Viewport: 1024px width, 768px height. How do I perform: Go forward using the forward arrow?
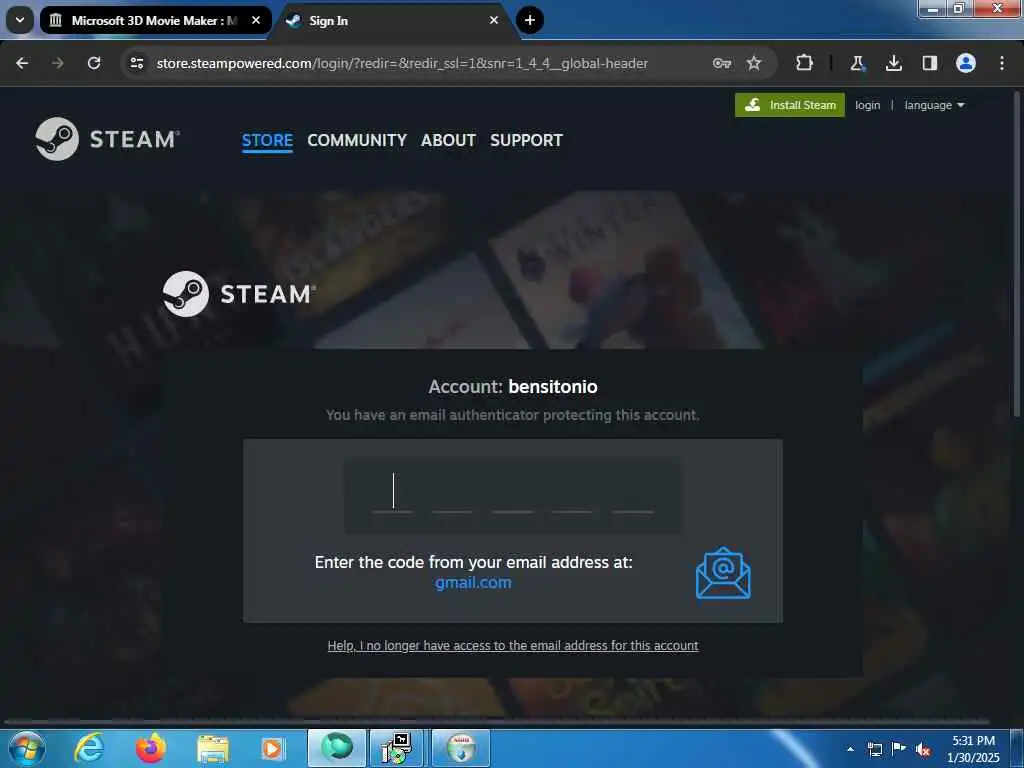coord(58,63)
